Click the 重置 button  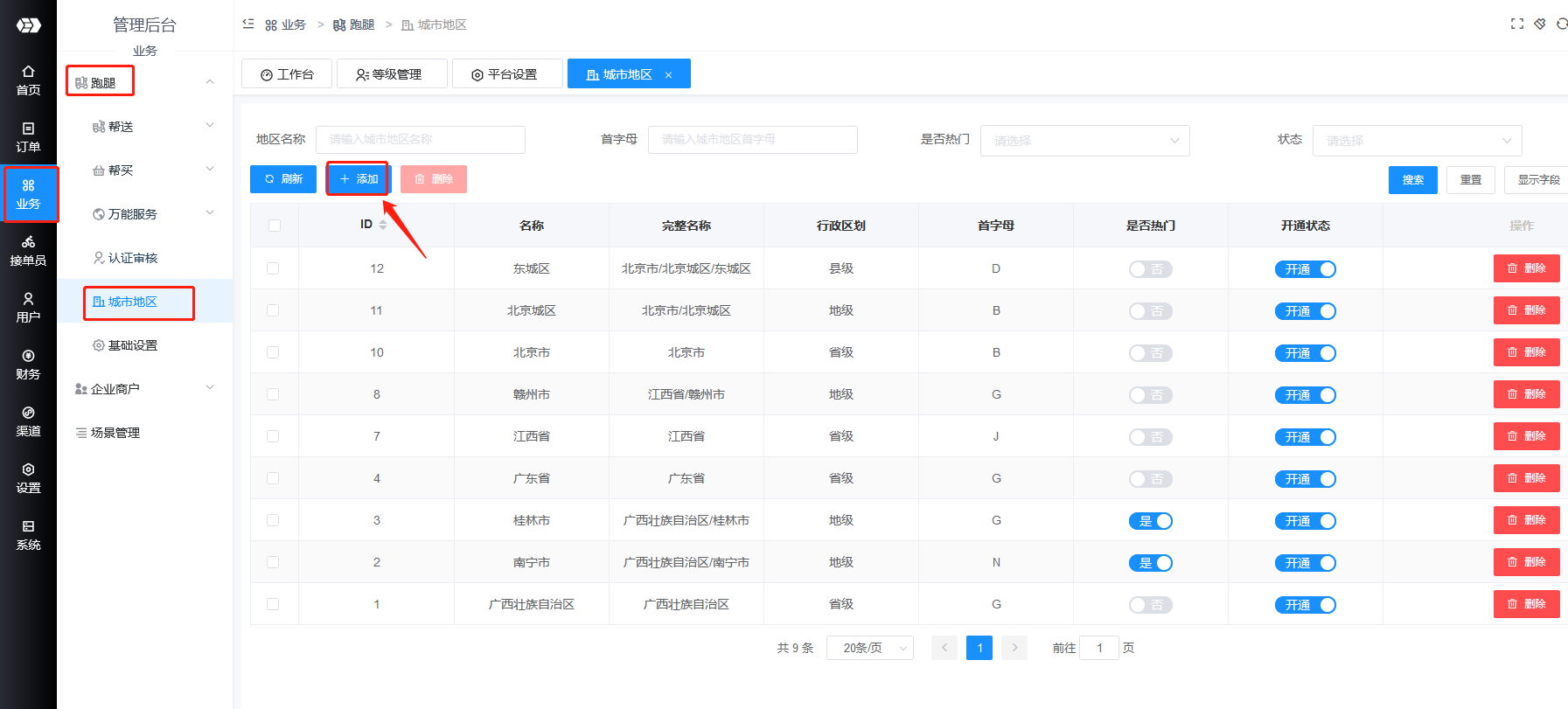tap(1471, 180)
